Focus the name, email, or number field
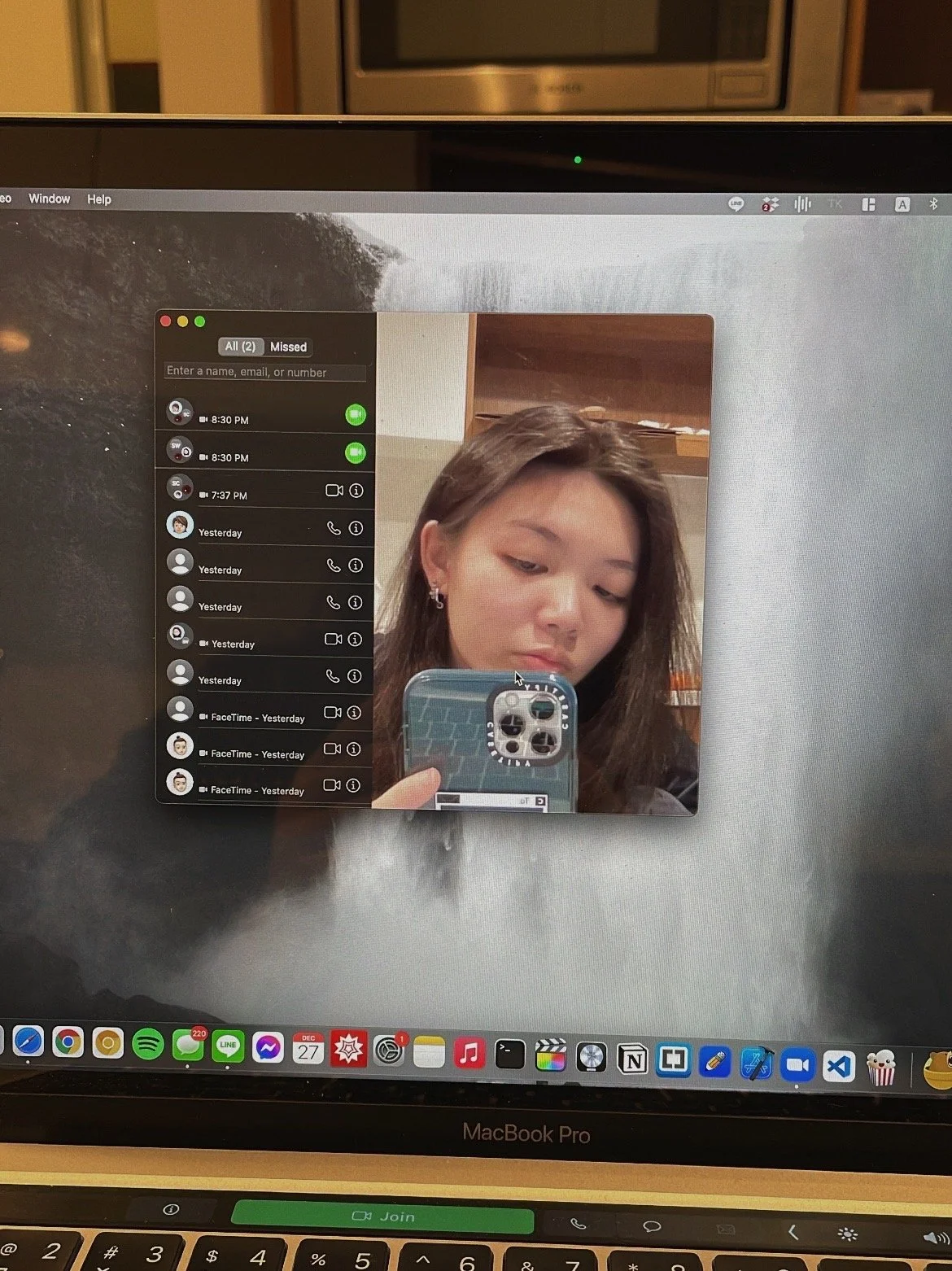 tap(264, 372)
